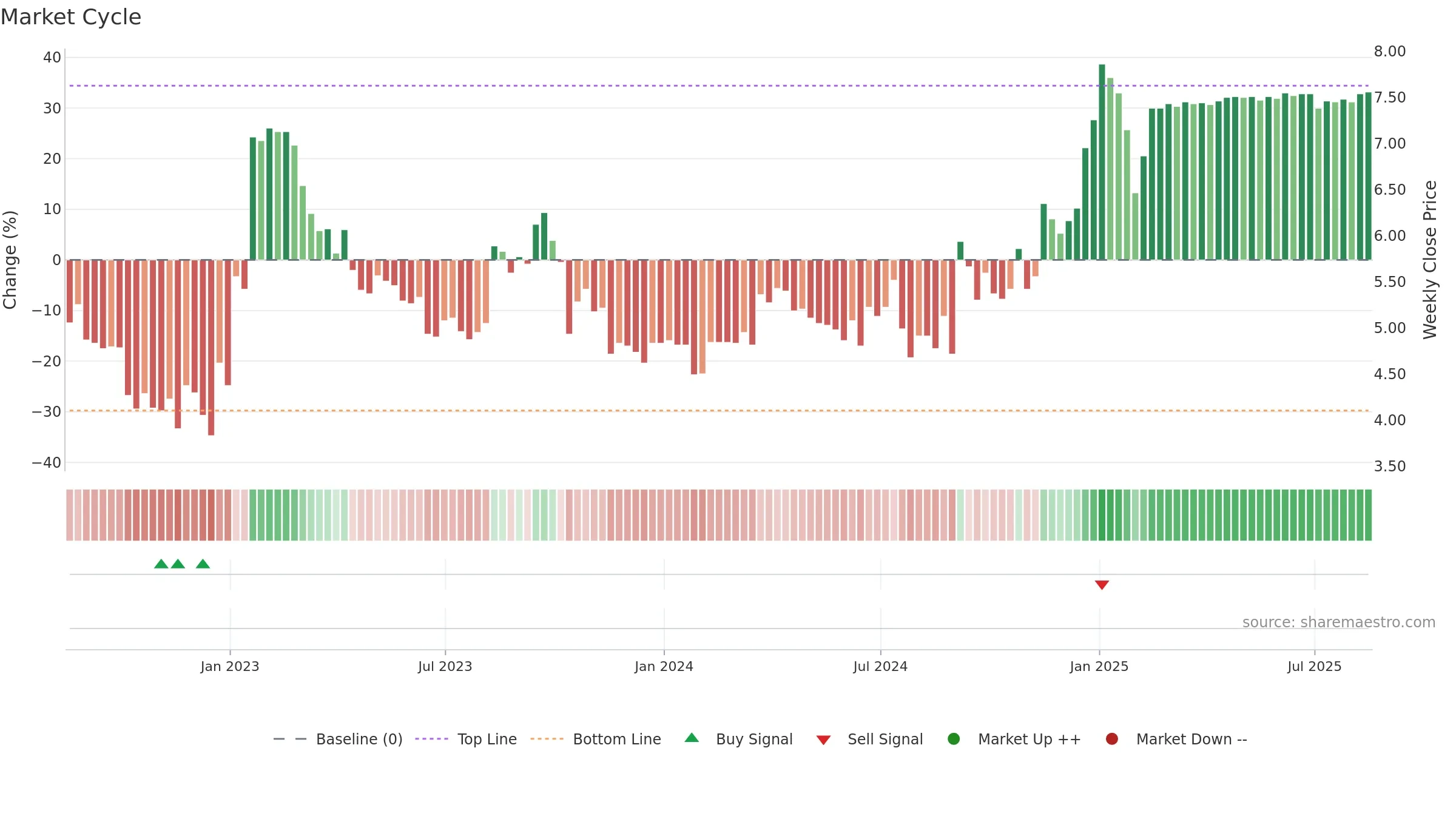Click the purple dotted Top Line legend sample
The image size is (1456, 819).
[x=431, y=739]
